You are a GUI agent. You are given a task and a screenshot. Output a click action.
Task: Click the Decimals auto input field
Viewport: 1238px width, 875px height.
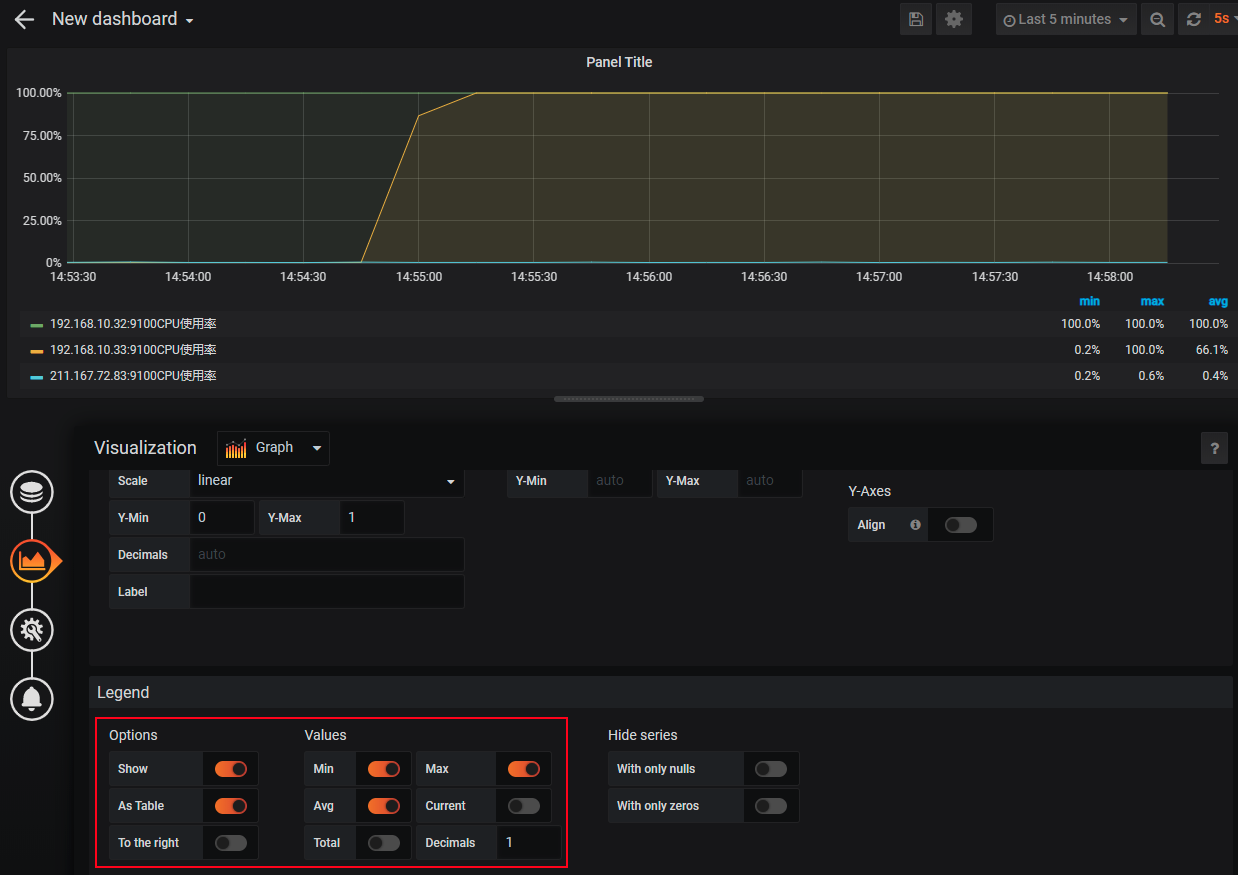tap(327, 555)
